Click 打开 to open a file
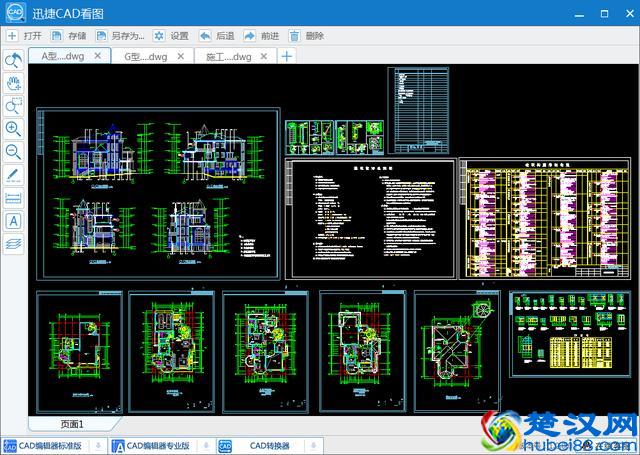Image resolution: width=640 pixels, height=455 pixels. click(x=25, y=36)
